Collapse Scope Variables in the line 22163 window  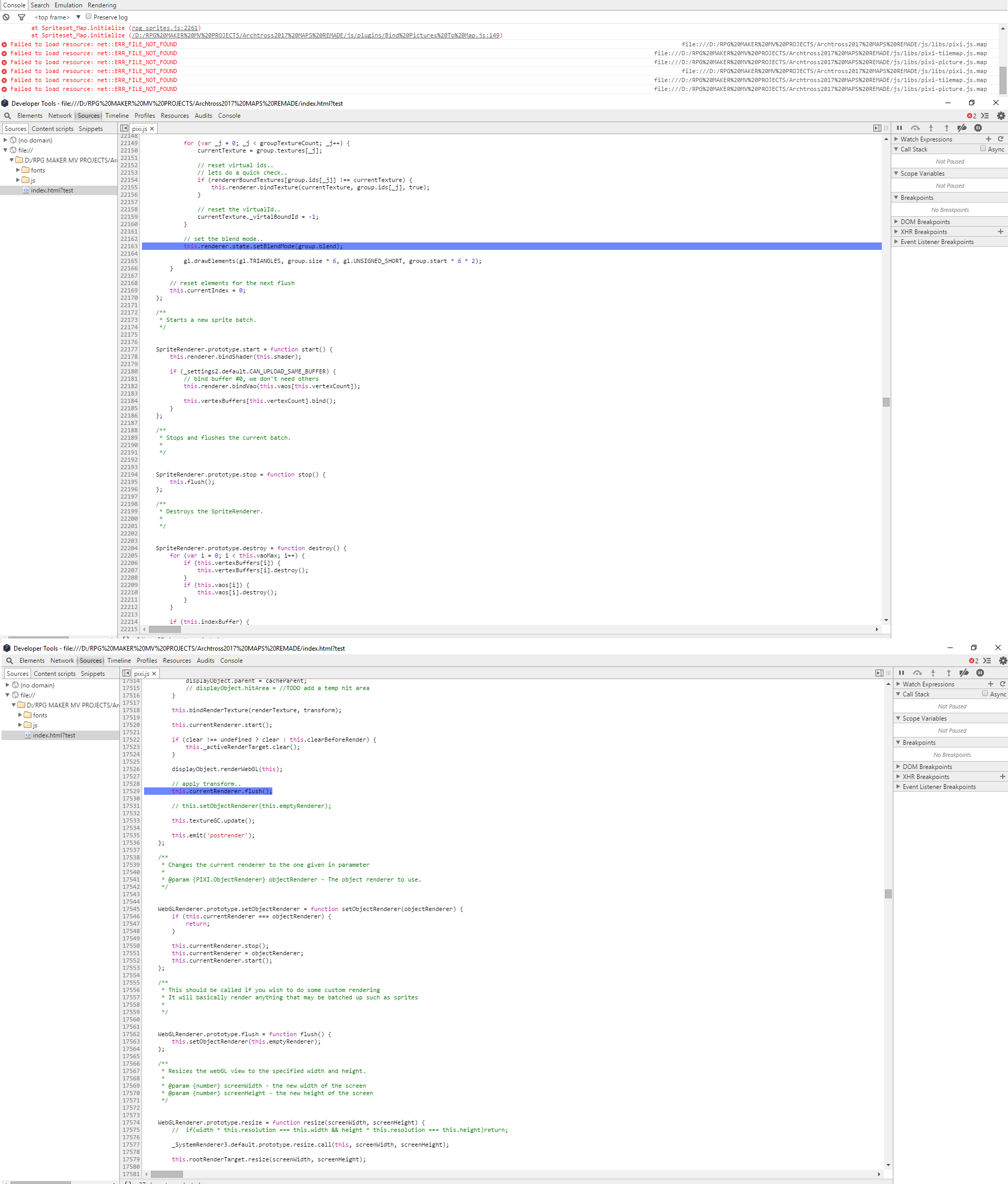pyautogui.click(x=896, y=173)
